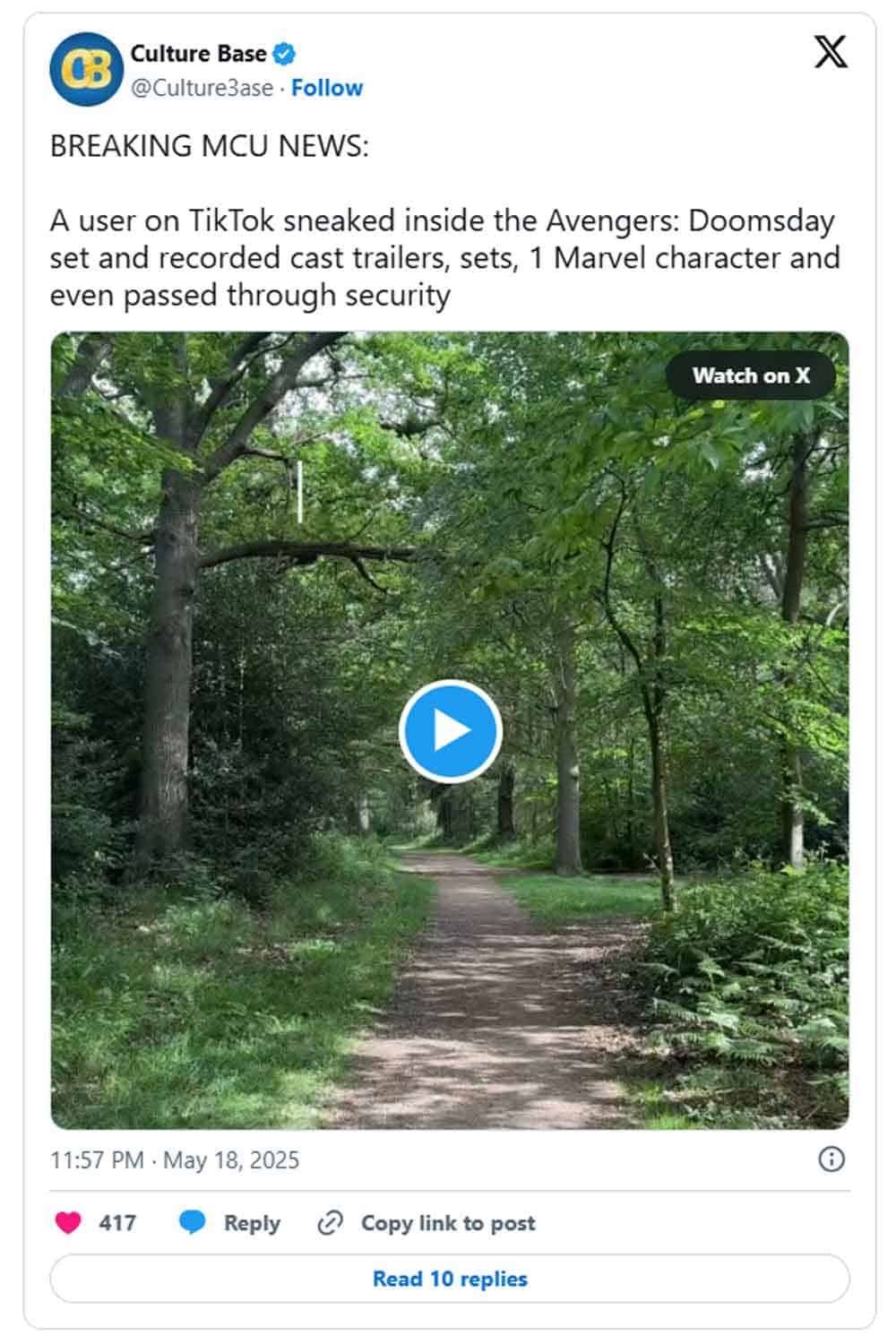Click the BREAKING MCU NEWS headline text

tap(209, 146)
